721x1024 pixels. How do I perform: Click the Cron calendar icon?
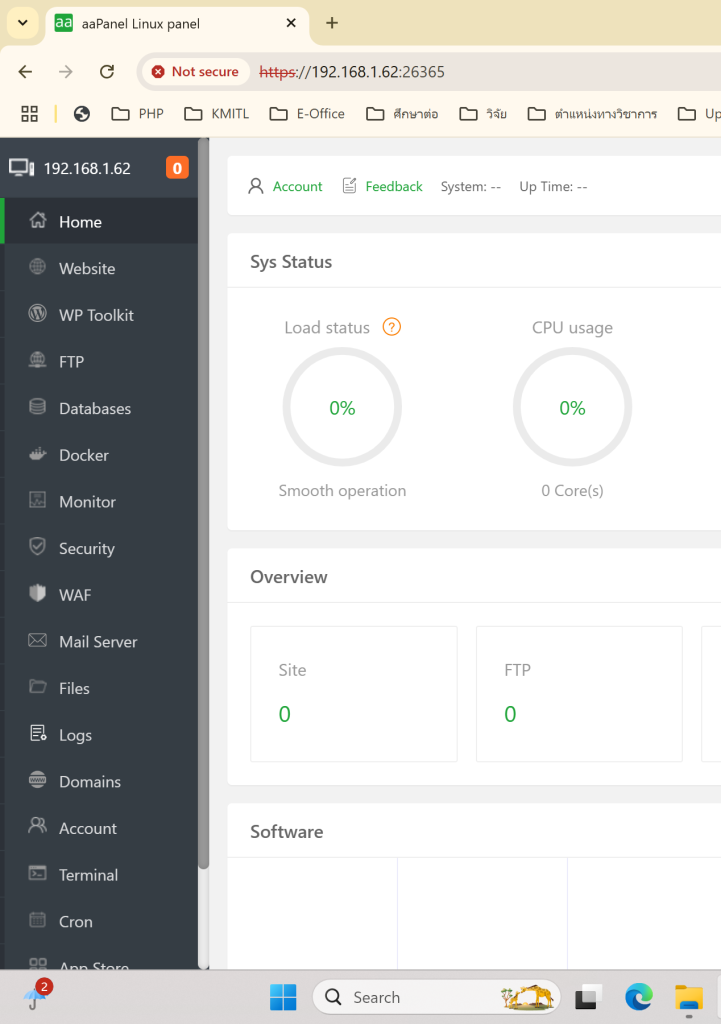[38, 920]
